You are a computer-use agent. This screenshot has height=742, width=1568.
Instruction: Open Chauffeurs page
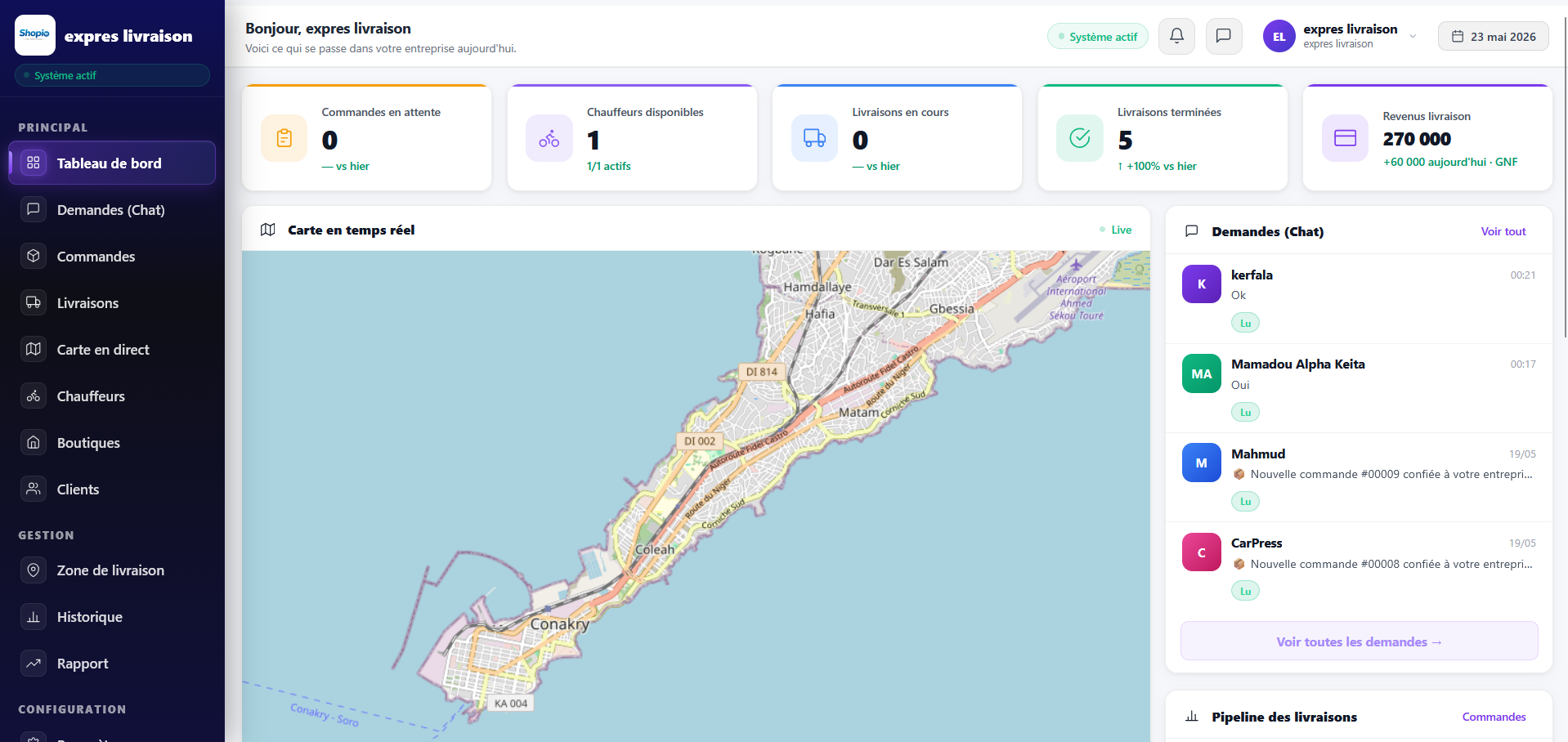tap(112, 396)
